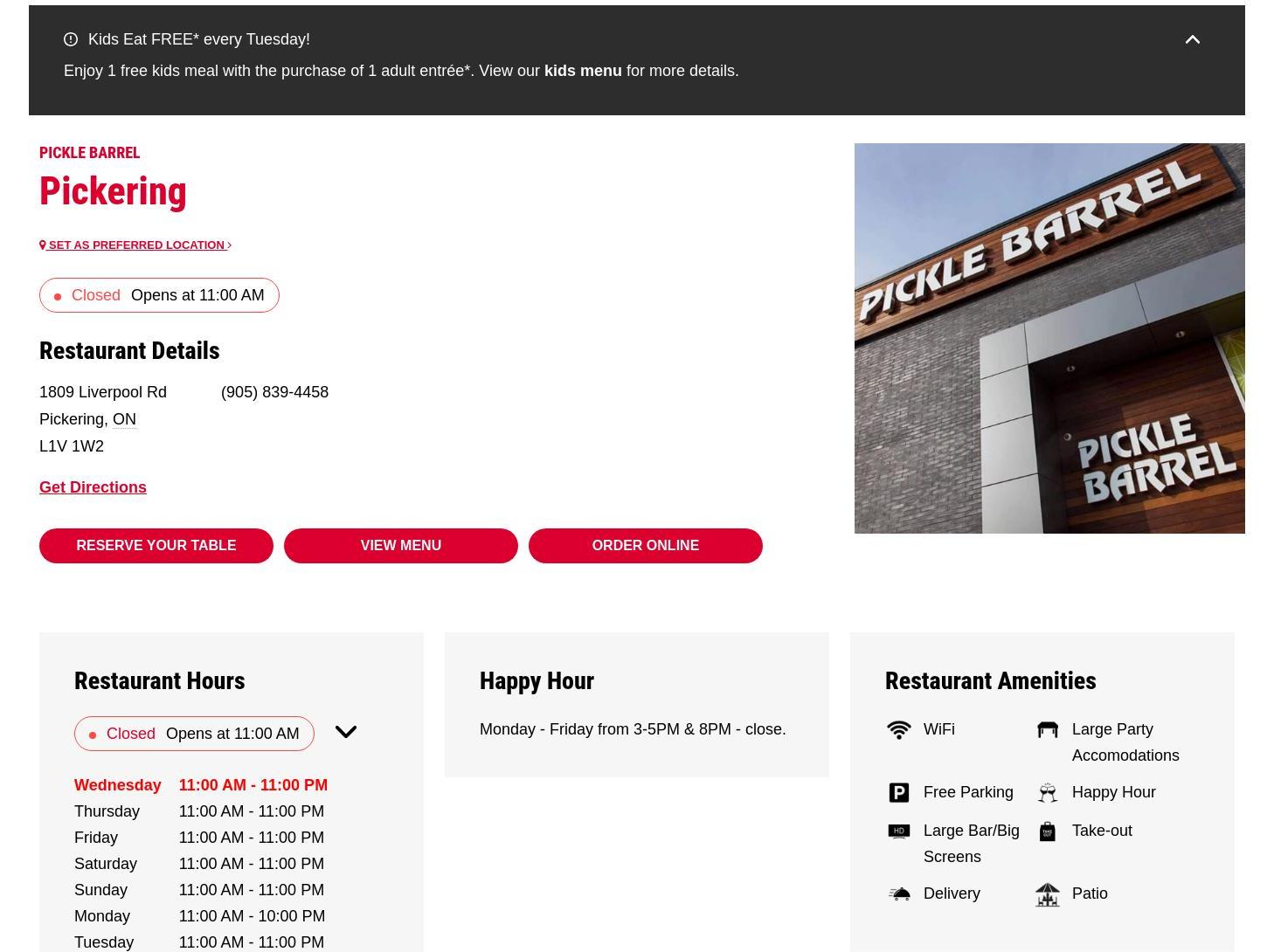Click the PICKLE BARREL brand label above Pickering
This screenshot has width=1274, height=952.
(89, 153)
